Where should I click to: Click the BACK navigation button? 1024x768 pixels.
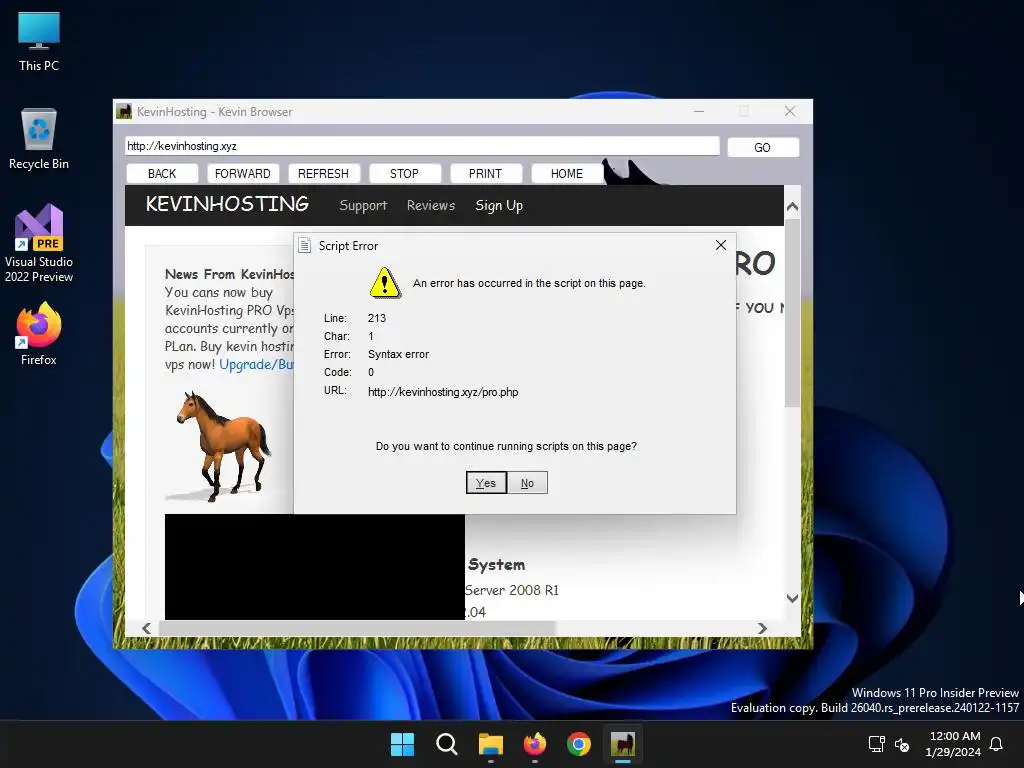[x=162, y=174]
